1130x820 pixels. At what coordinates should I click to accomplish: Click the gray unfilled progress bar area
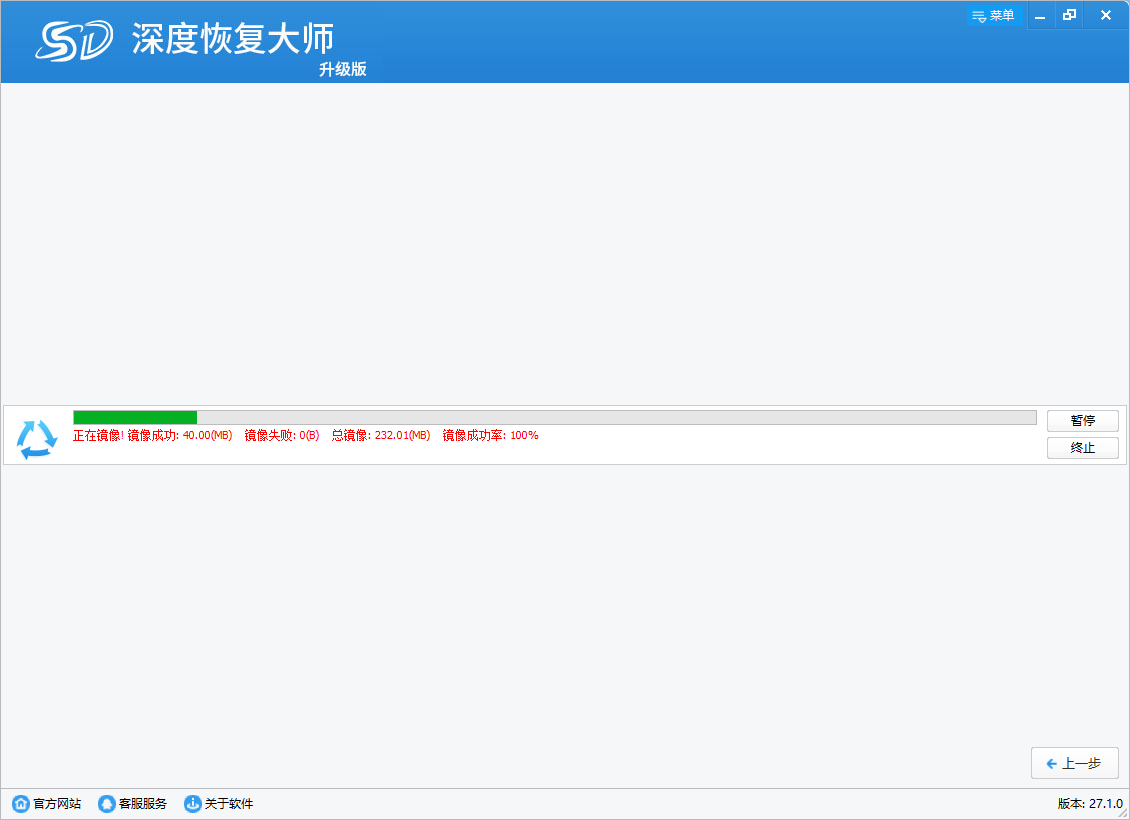click(615, 417)
